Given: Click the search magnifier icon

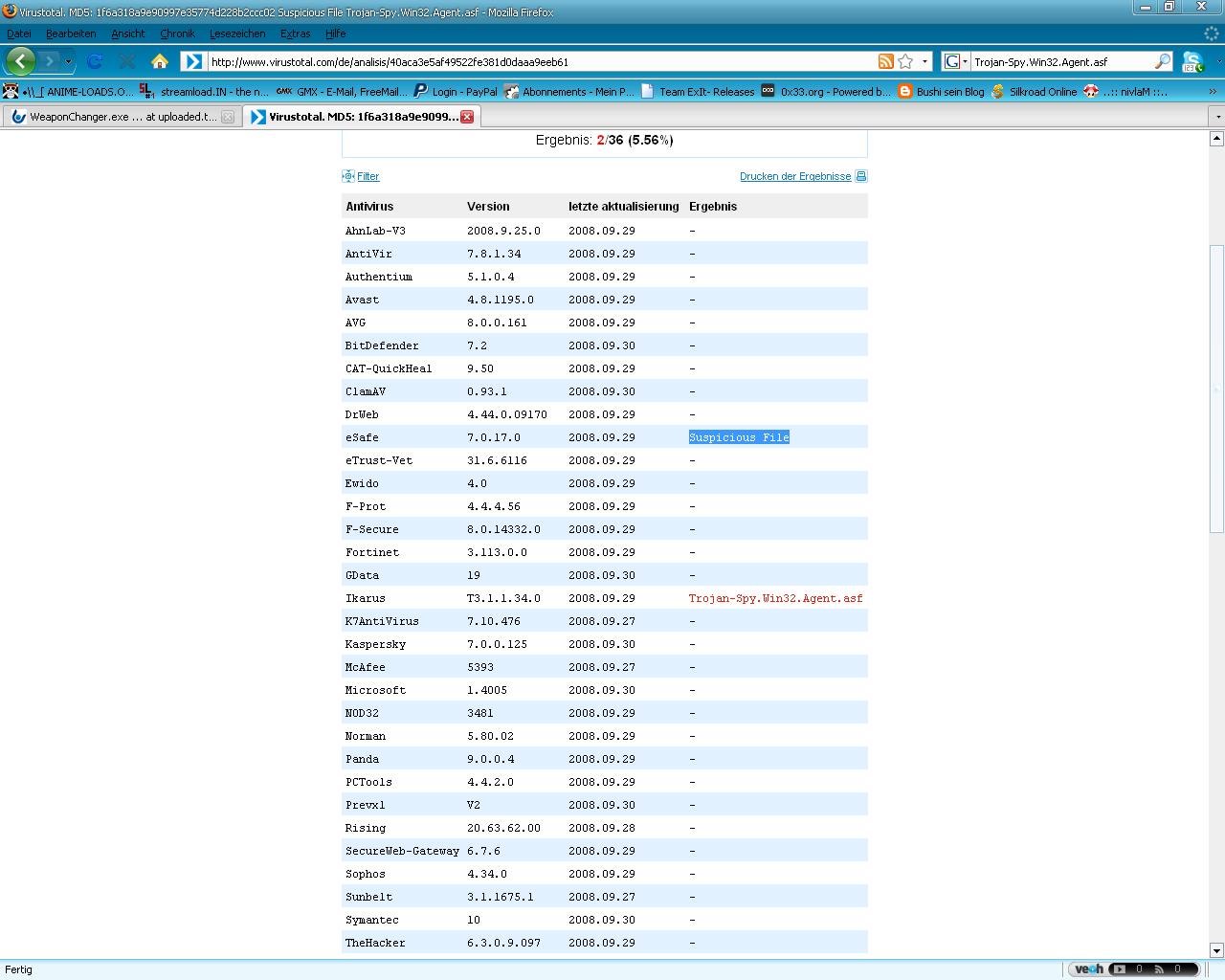Looking at the screenshot, I should coord(1162,61).
